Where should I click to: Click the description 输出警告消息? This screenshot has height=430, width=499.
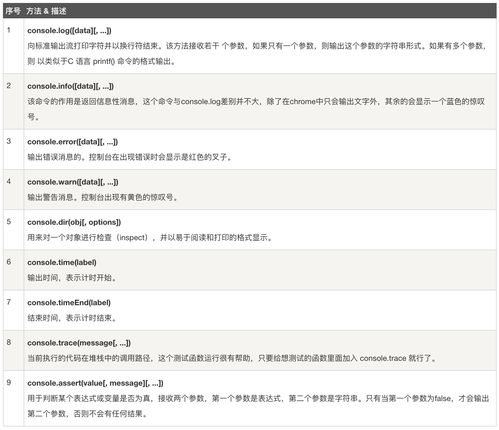point(103,198)
